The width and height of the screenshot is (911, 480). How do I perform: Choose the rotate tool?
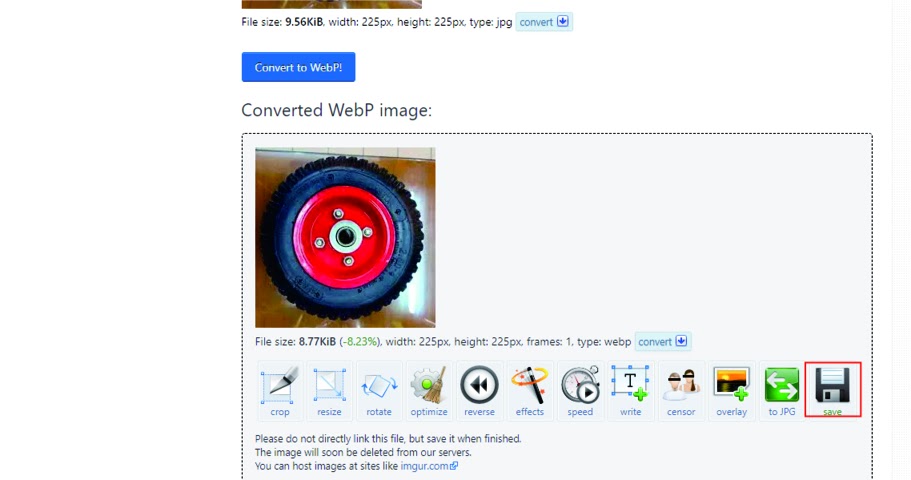(379, 391)
